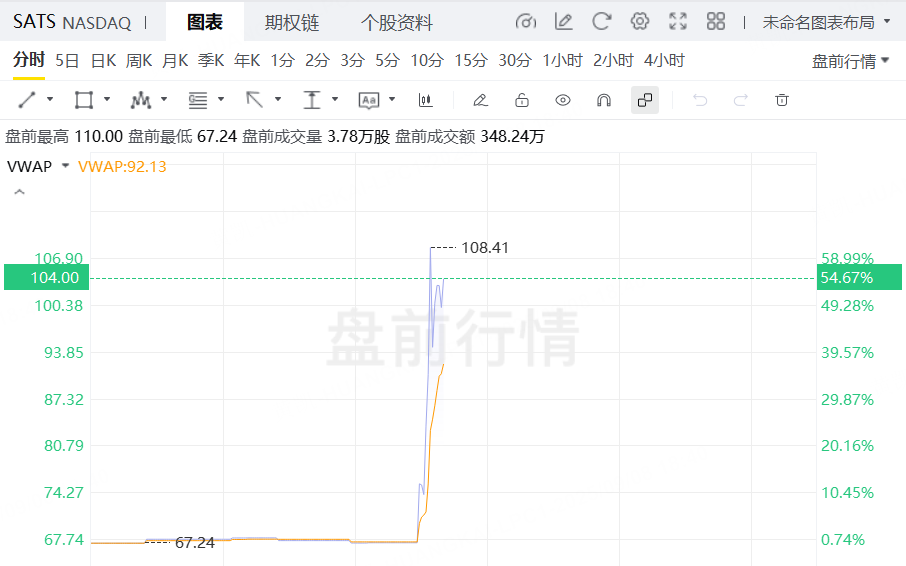Enter fullscreen chart mode
This screenshot has height=566, width=906.
(678, 22)
